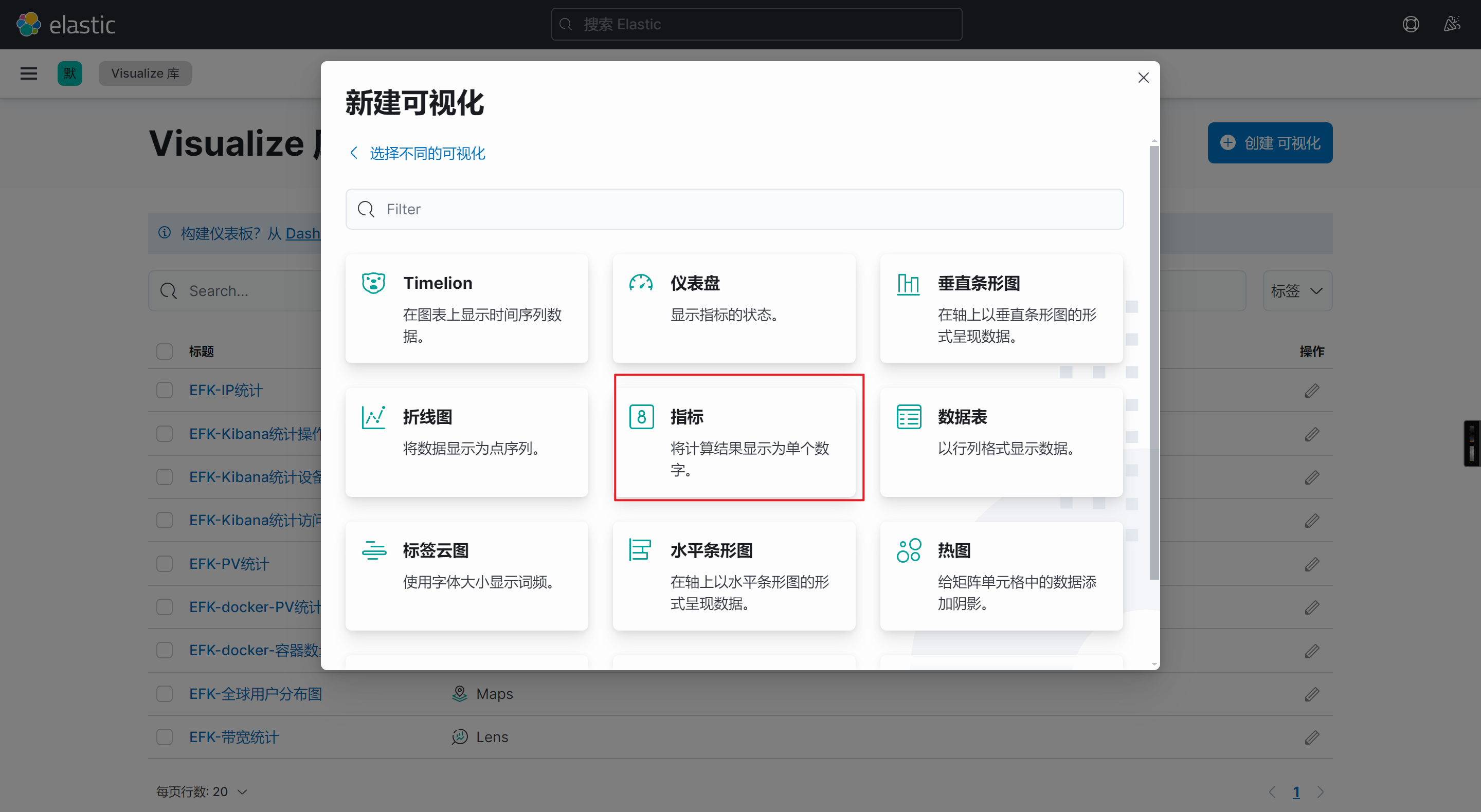Toggle the select-all checkbox beside 标题

pyautogui.click(x=165, y=351)
